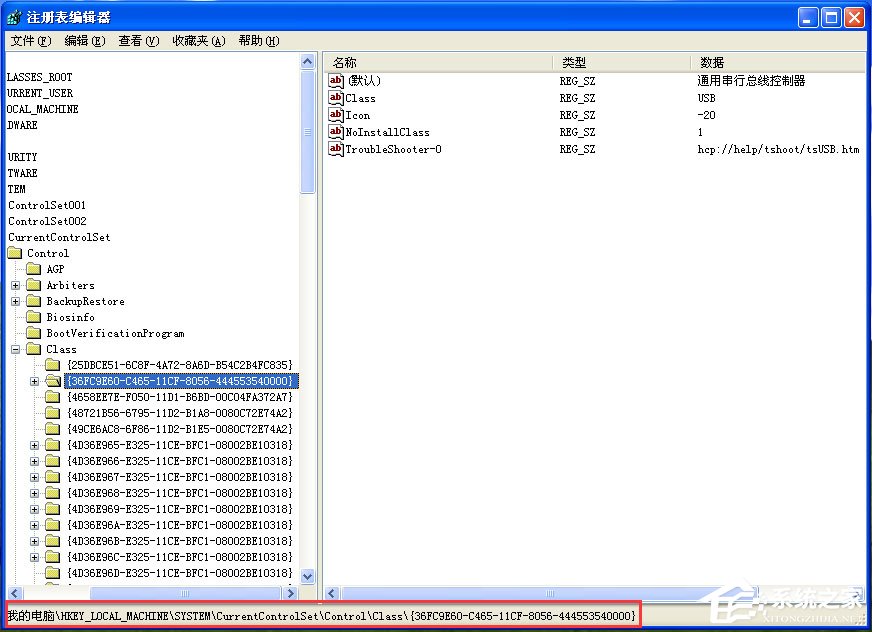Click the ab icon beside (默认) value
The image size is (872, 632).
337,81
